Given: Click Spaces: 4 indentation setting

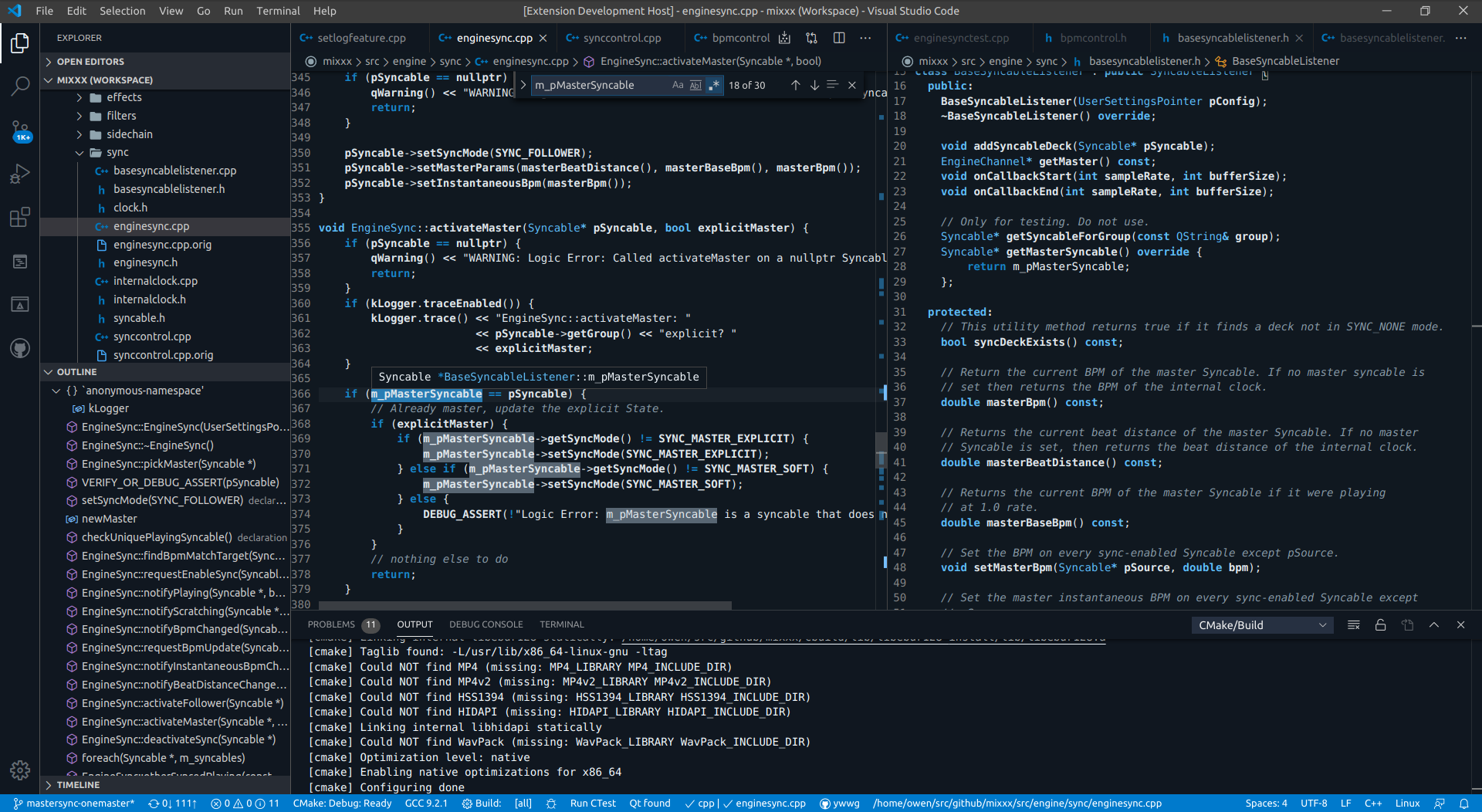Looking at the screenshot, I should [1266, 804].
